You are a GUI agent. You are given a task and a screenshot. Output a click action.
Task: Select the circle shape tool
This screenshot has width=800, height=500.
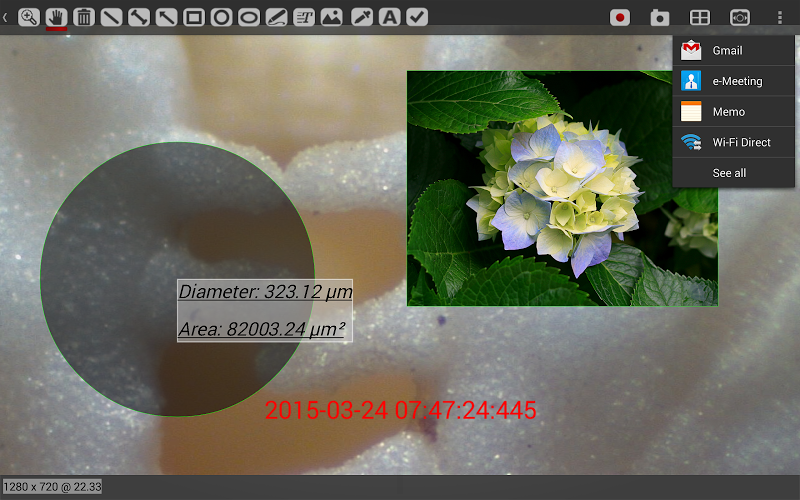click(221, 17)
